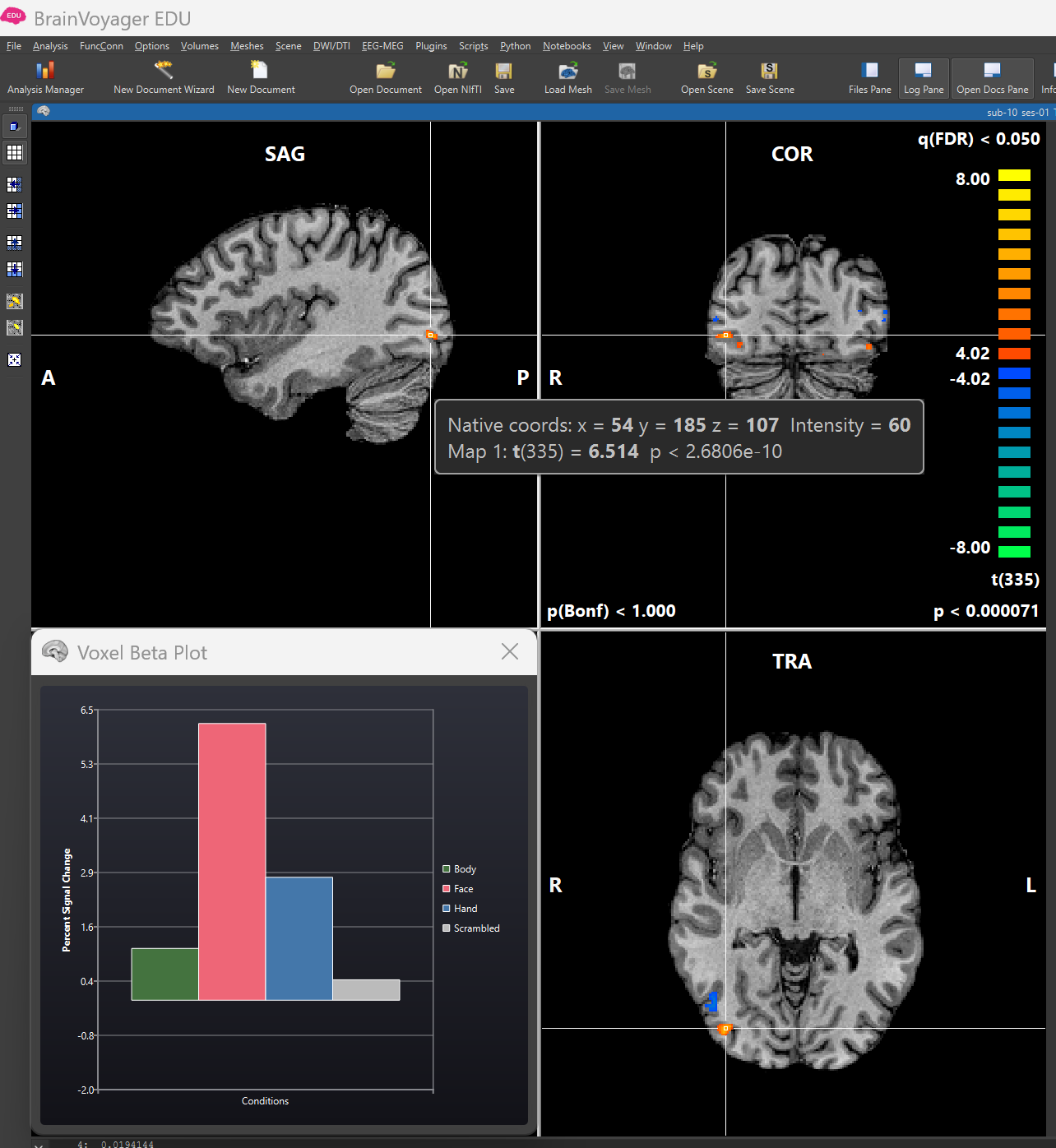
Task: Open the Help menu
Action: click(x=693, y=46)
